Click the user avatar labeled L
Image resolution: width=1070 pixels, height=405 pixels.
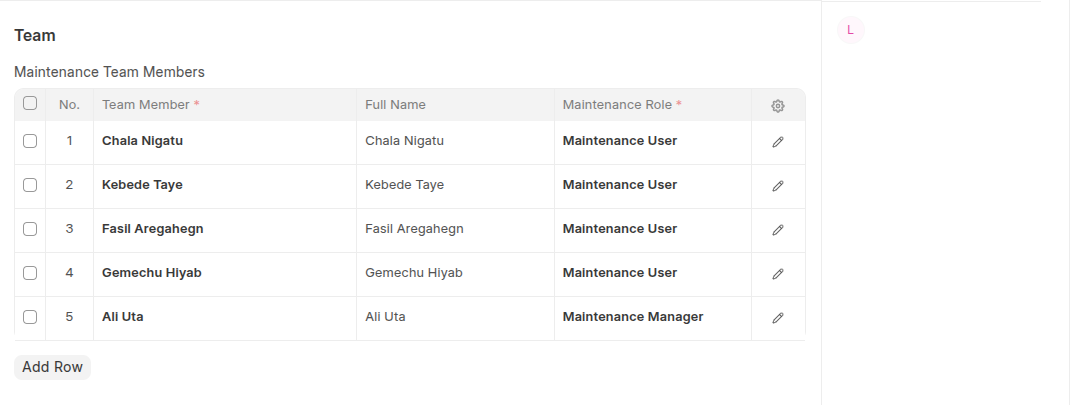pyautogui.click(x=850, y=30)
